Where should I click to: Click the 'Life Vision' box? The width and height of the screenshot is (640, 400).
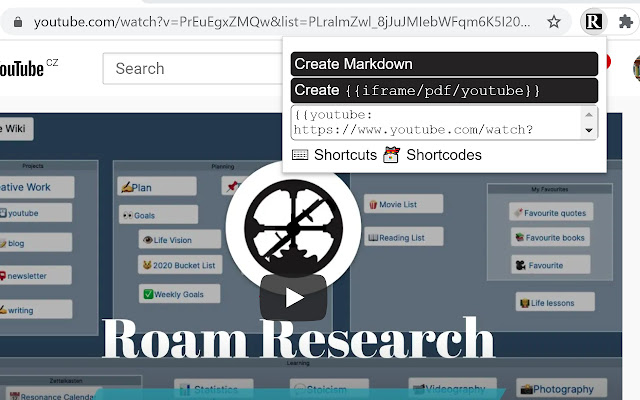180,240
